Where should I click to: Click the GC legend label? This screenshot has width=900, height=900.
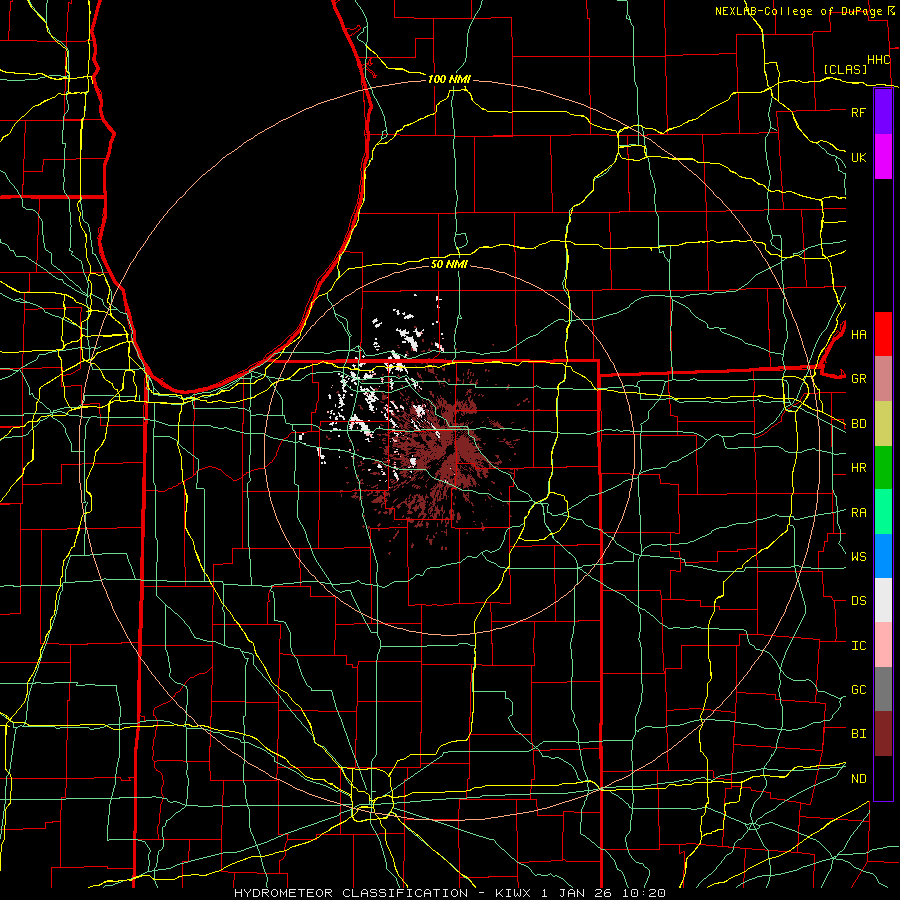pyautogui.click(x=858, y=690)
